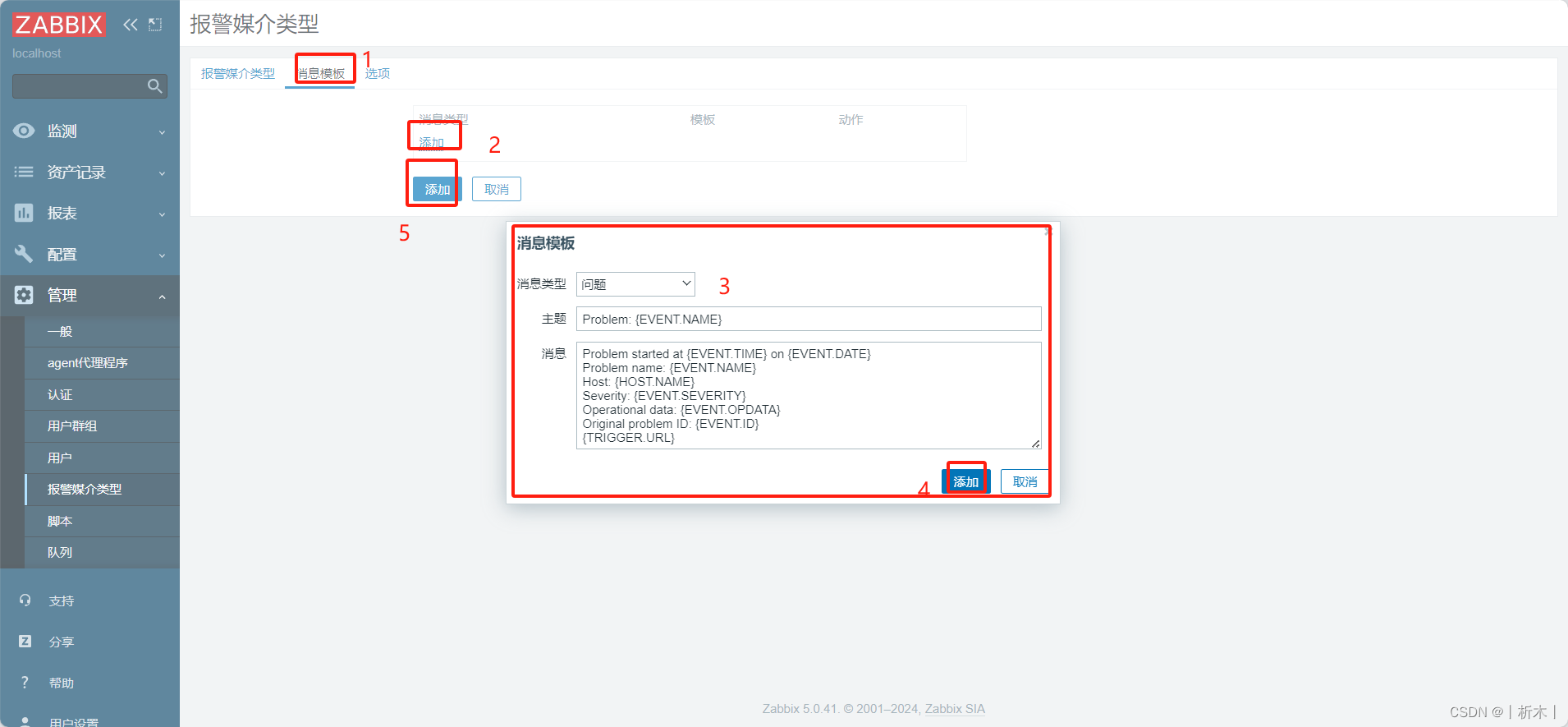Click the 消息 message textarea
This screenshot has height=727, width=1568.
809,395
